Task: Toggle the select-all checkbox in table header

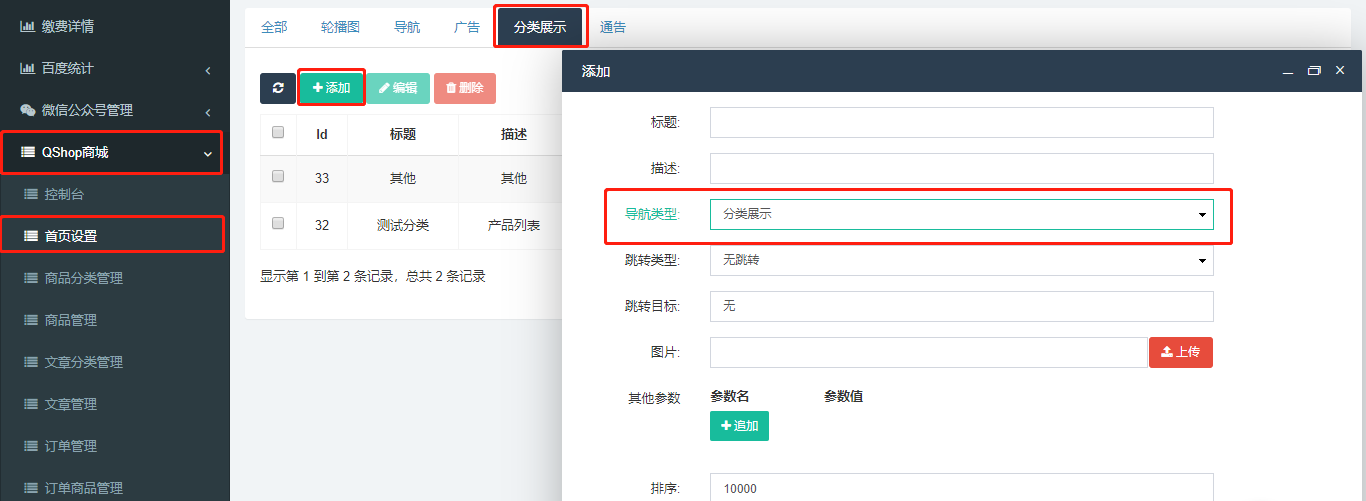Action: tap(278, 132)
